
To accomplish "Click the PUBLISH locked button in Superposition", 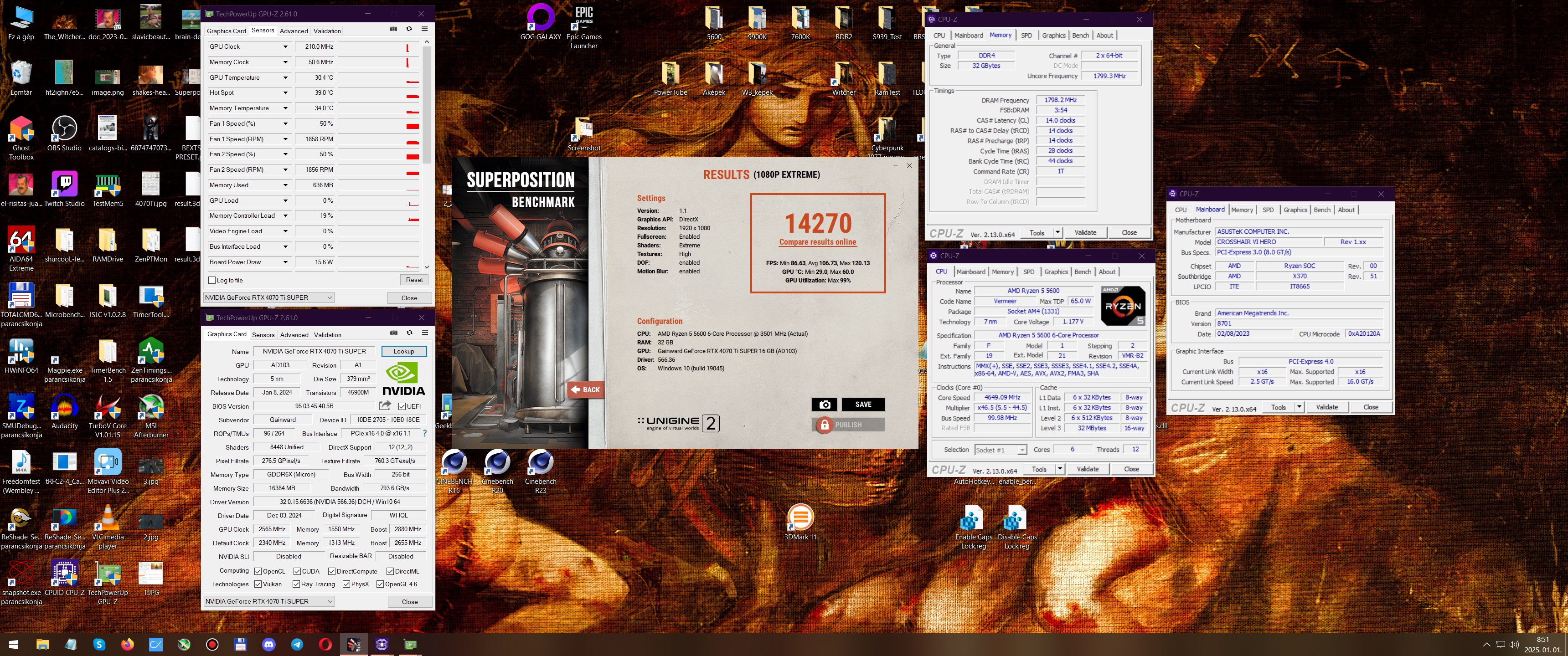I will (849, 425).
